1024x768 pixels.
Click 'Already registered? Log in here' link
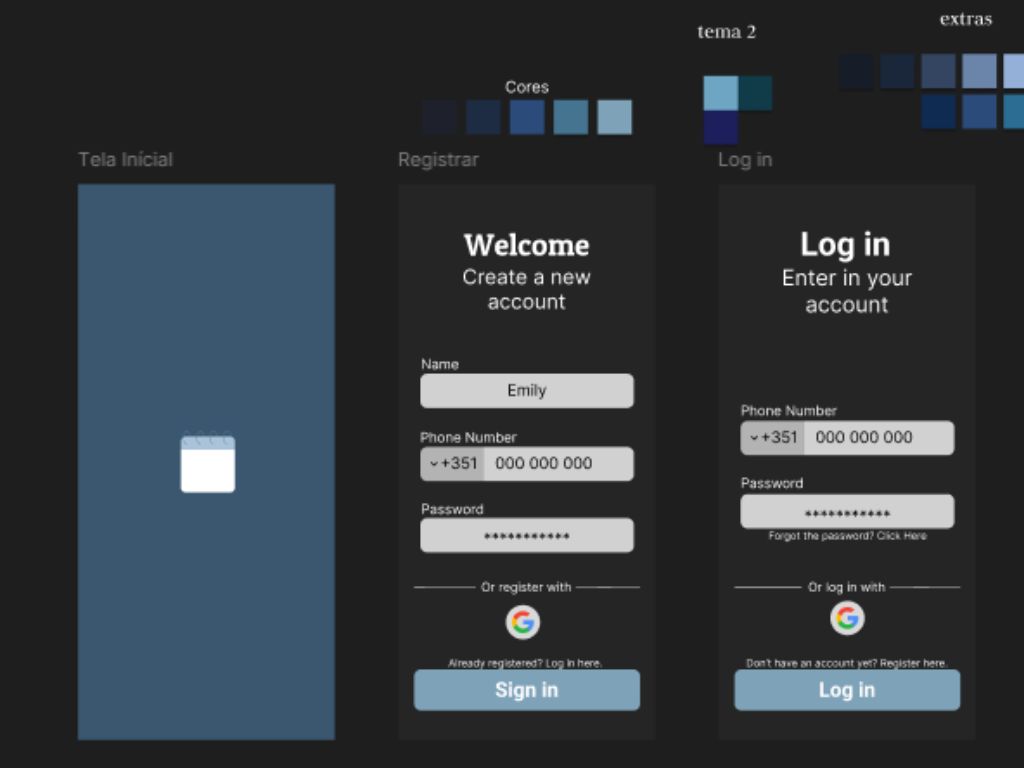pyautogui.click(x=525, y=663)
